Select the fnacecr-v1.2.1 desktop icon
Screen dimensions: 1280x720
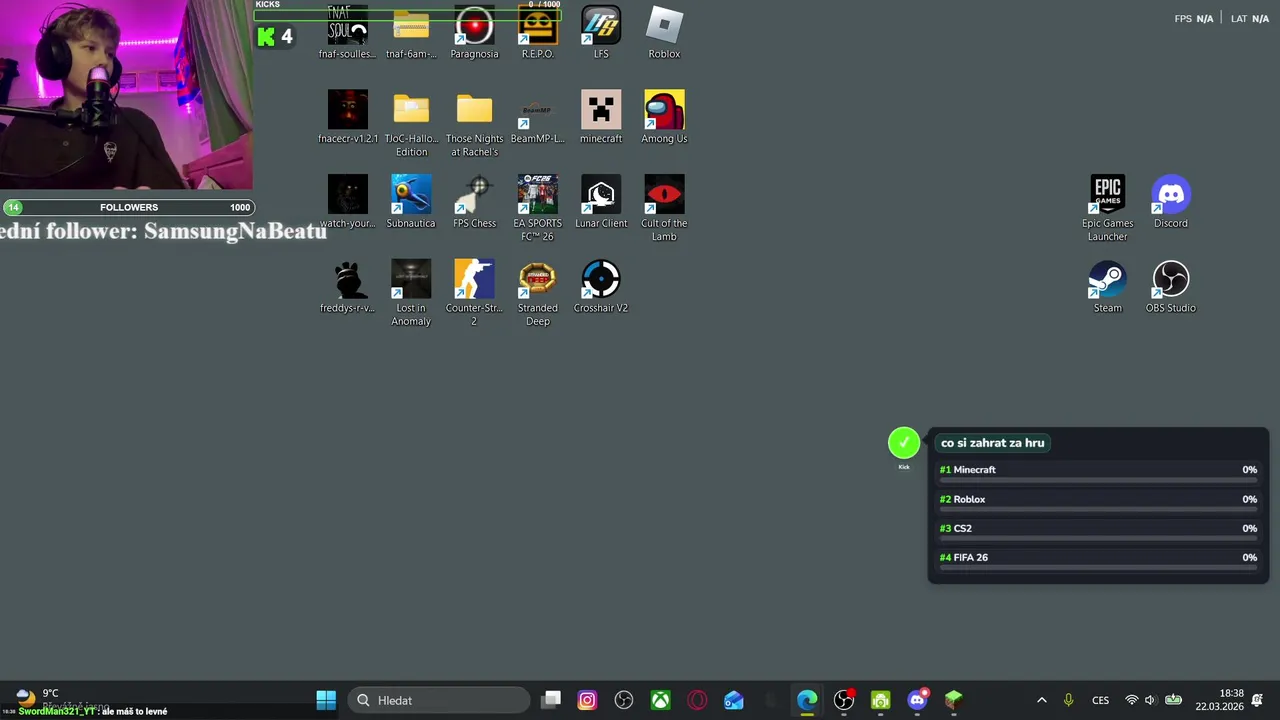347,117
